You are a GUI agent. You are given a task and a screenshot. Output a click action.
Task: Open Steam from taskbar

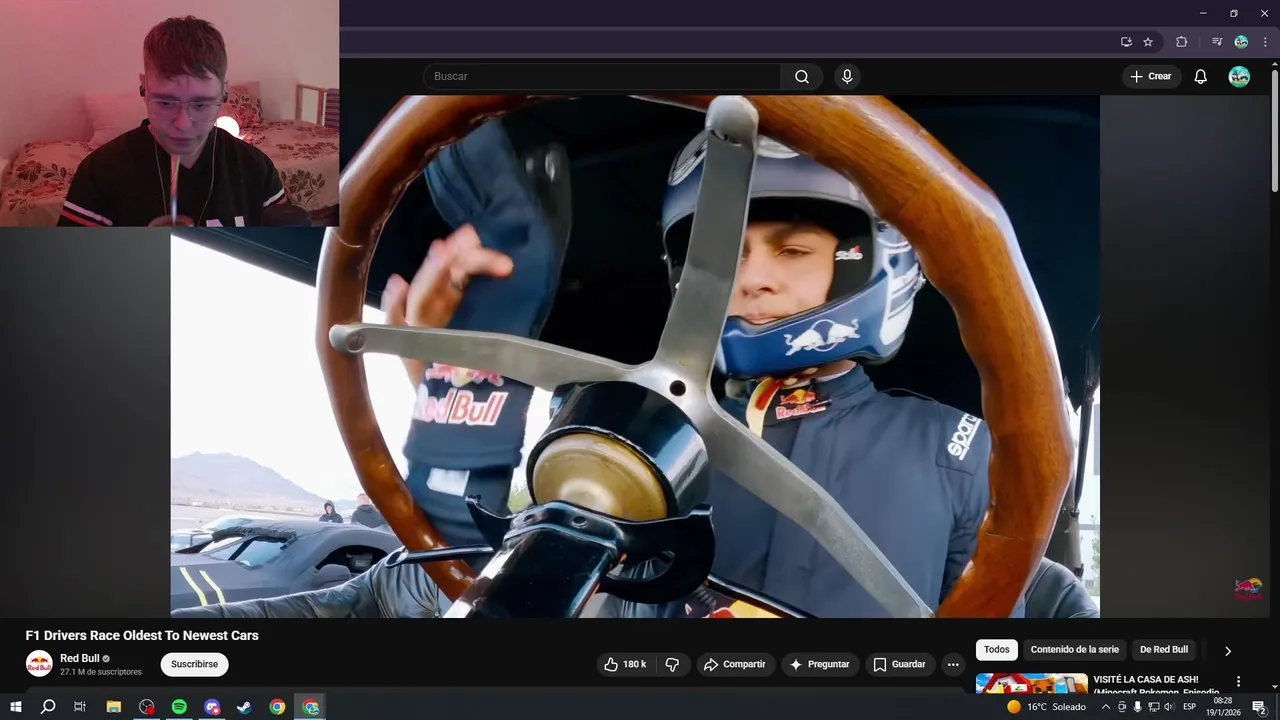[244, 707]
